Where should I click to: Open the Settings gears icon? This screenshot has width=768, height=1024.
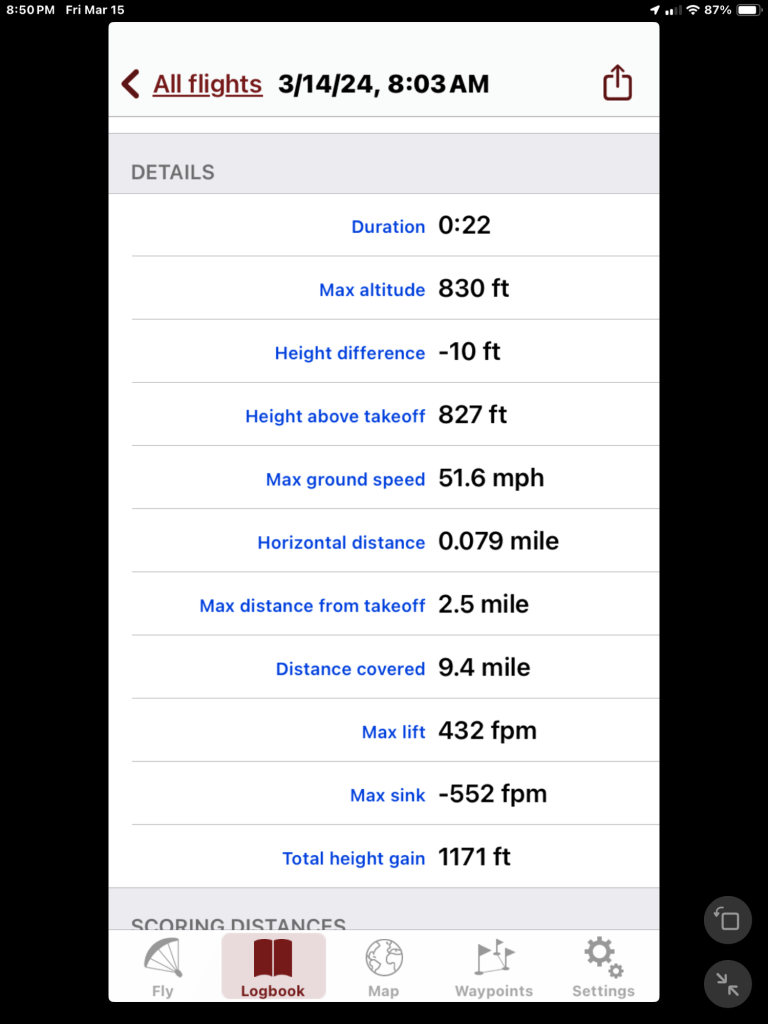click(603, 958)
